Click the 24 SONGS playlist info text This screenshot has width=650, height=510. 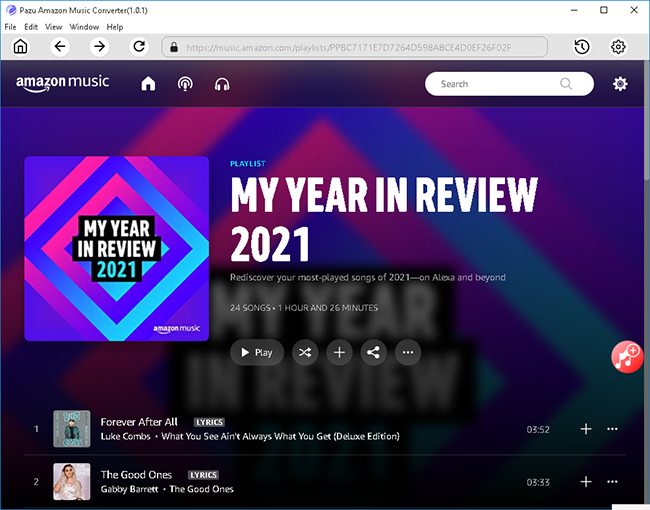tap(304, 308)
